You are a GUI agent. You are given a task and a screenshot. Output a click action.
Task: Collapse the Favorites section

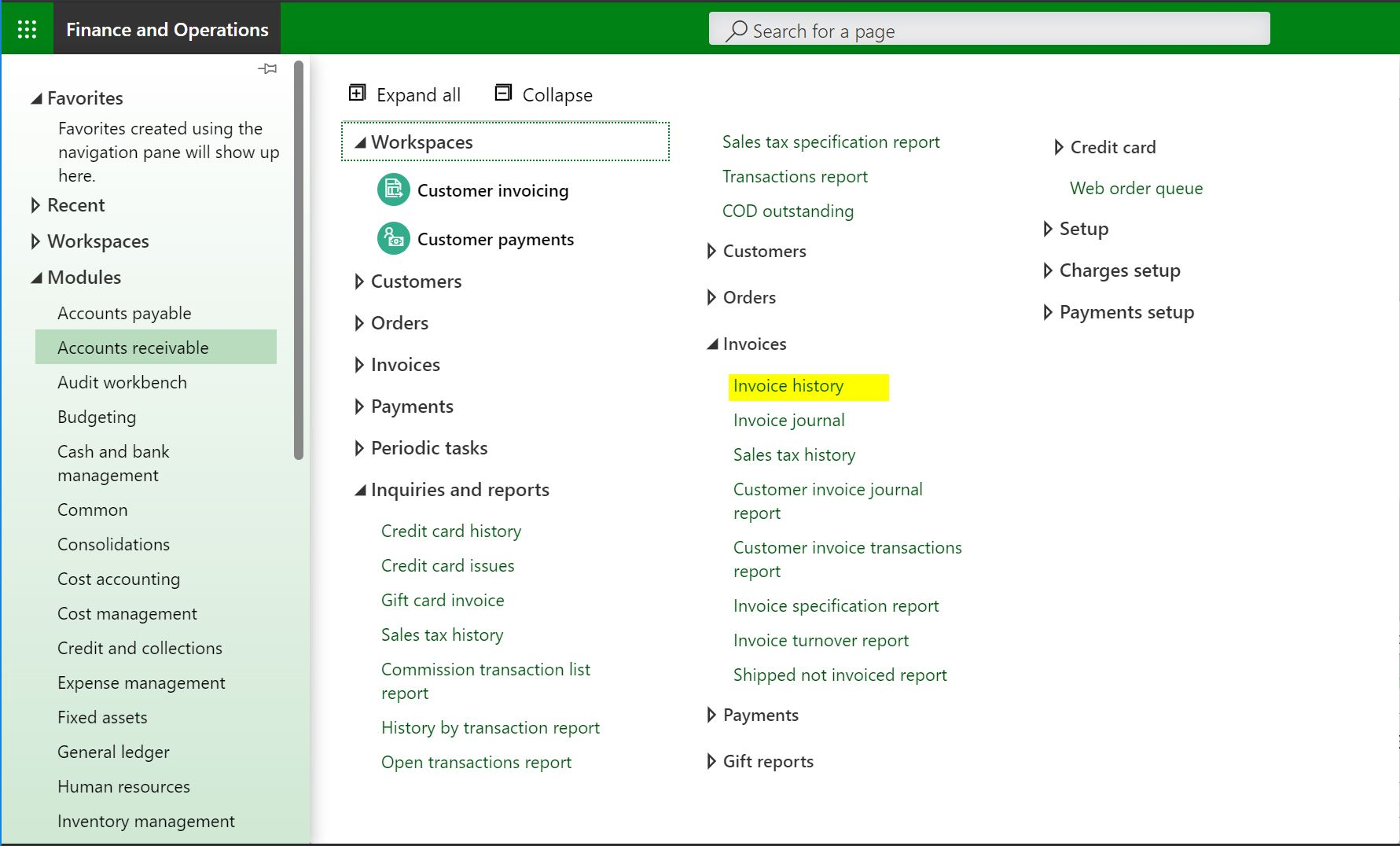[x=36, y=98]
